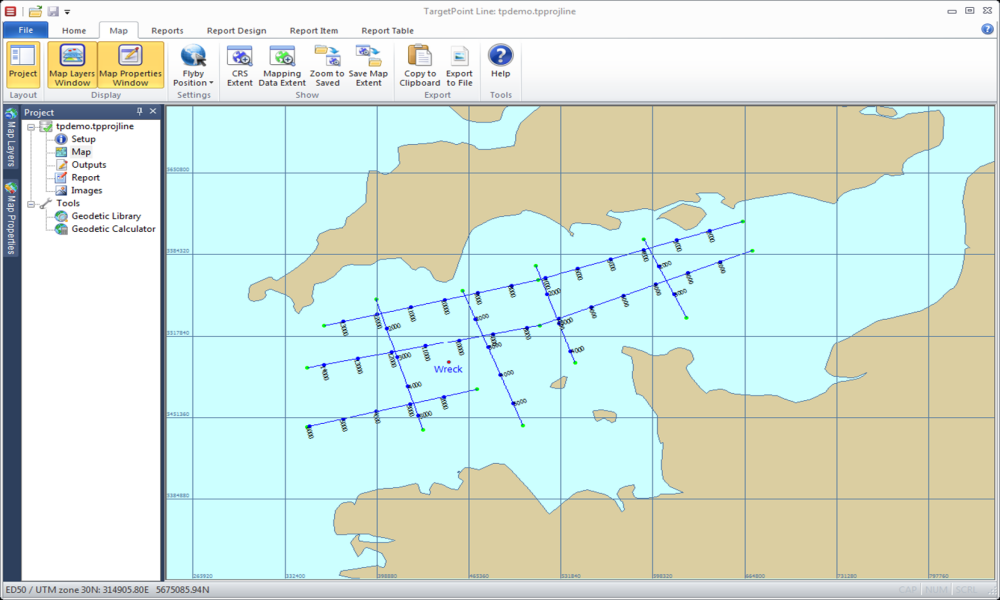
Task: Select Geodetic Calculator in project tree
Action: click(x=113, y=229)
